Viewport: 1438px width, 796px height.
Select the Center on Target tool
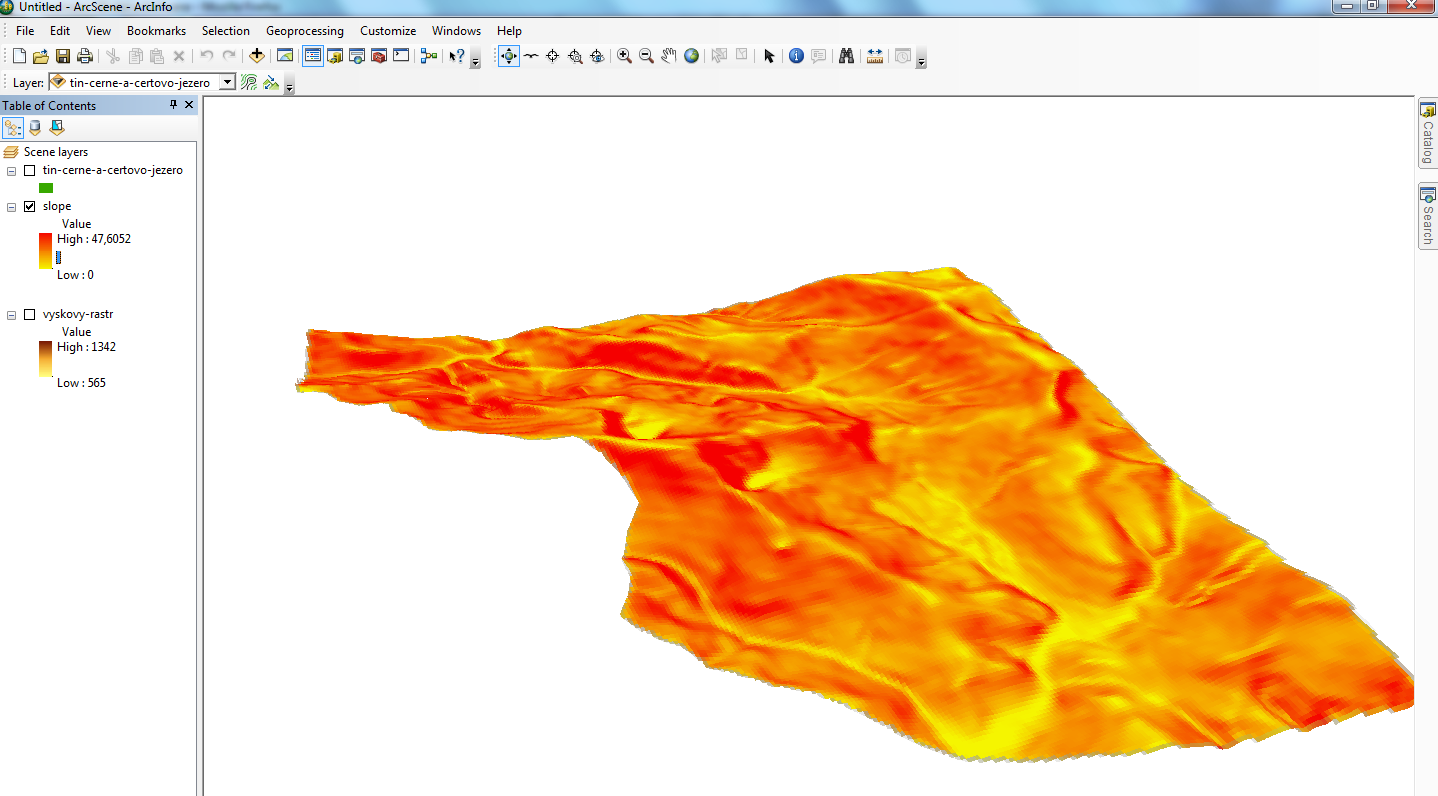click(x=553, y=56)
